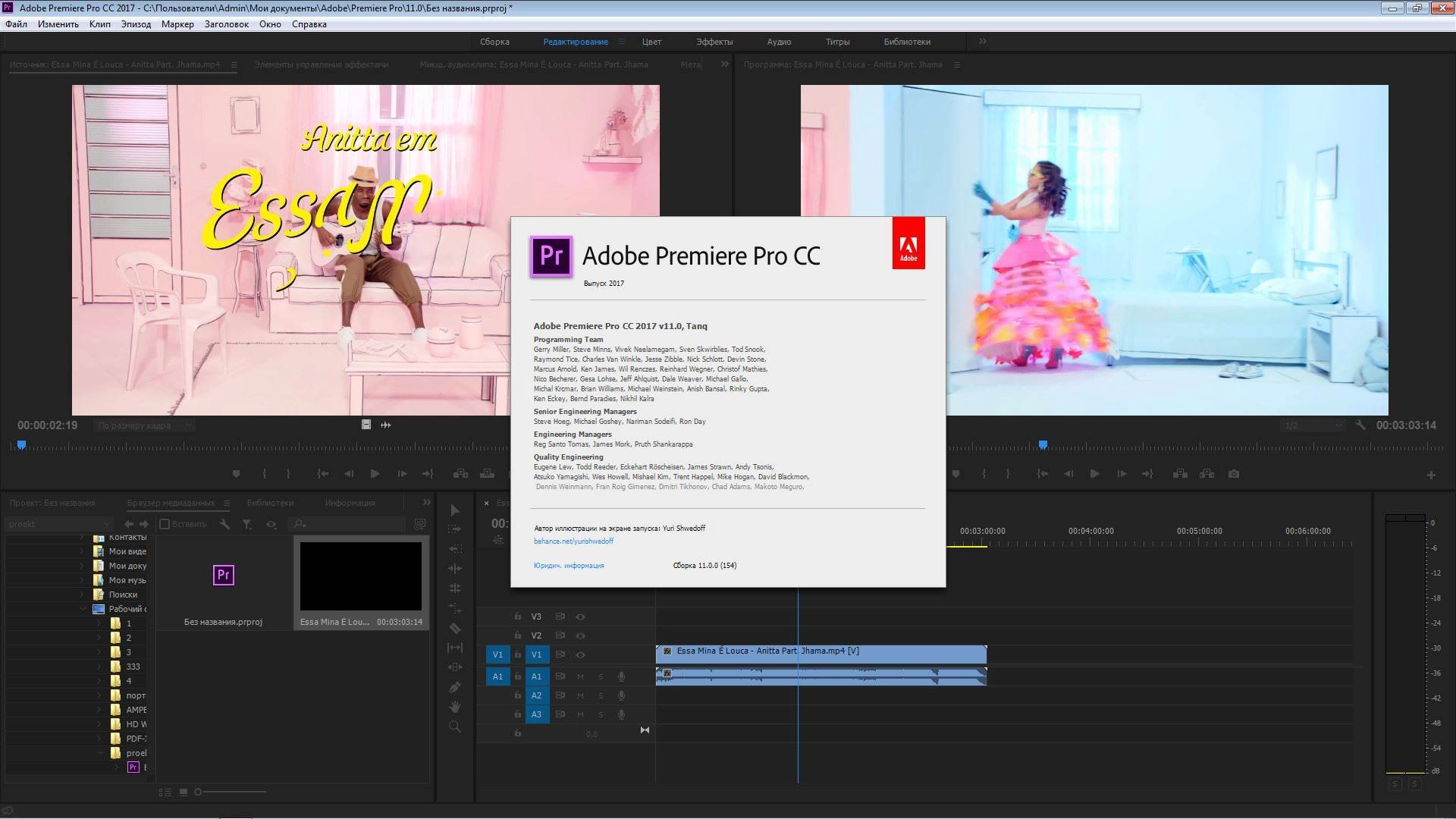Show hidden Source panel tabs chevrons
Viewport: 1456px width, 819px height.
point(725,64)
